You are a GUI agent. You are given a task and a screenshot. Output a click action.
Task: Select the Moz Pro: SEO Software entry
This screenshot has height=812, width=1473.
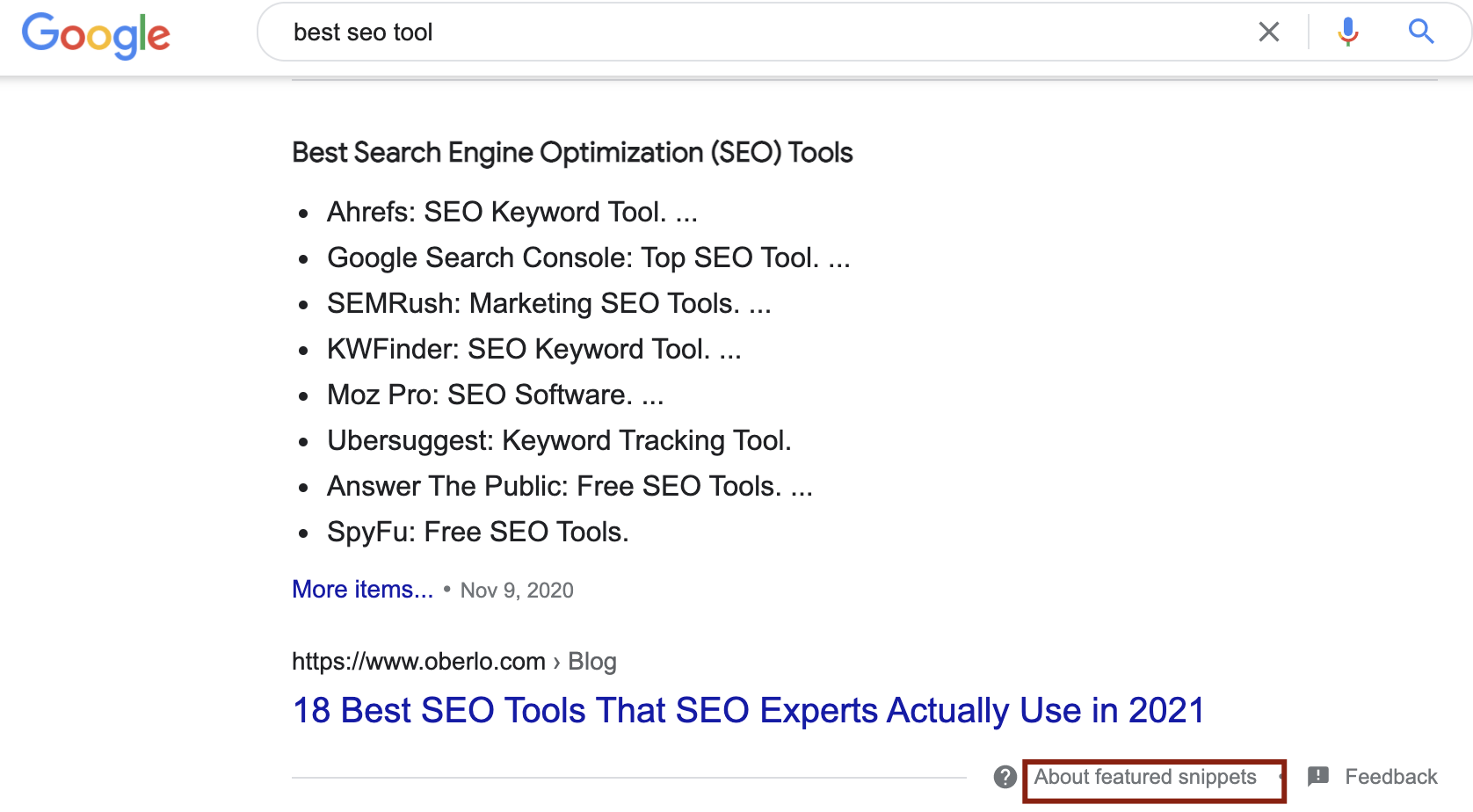(495, 395)
